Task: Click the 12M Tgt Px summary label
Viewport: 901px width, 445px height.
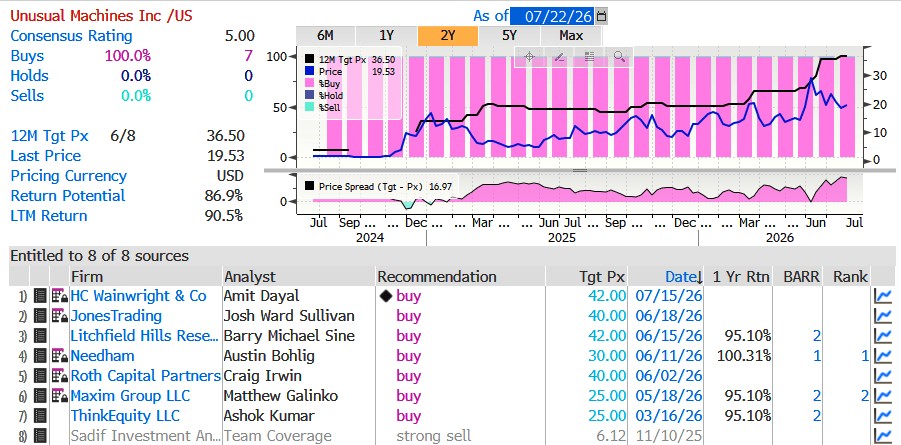Action: click(49, 136)
